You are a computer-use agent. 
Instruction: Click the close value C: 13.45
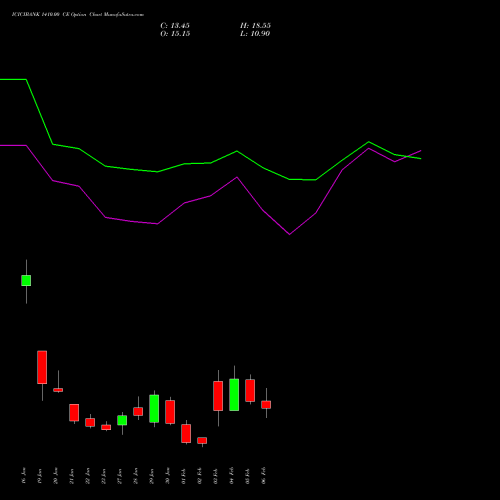pyautogui.click(x=175, y=26)
